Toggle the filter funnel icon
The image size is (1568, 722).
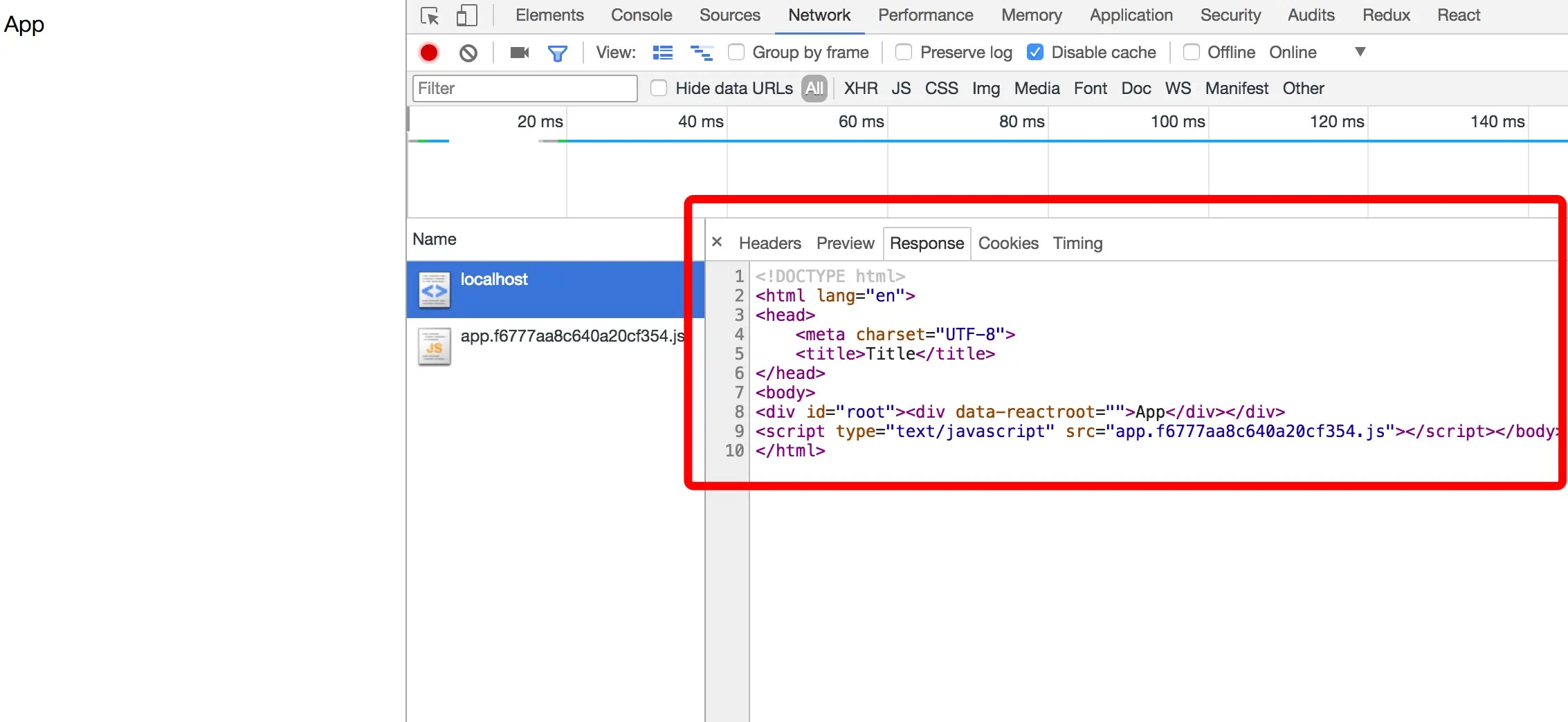558,53
